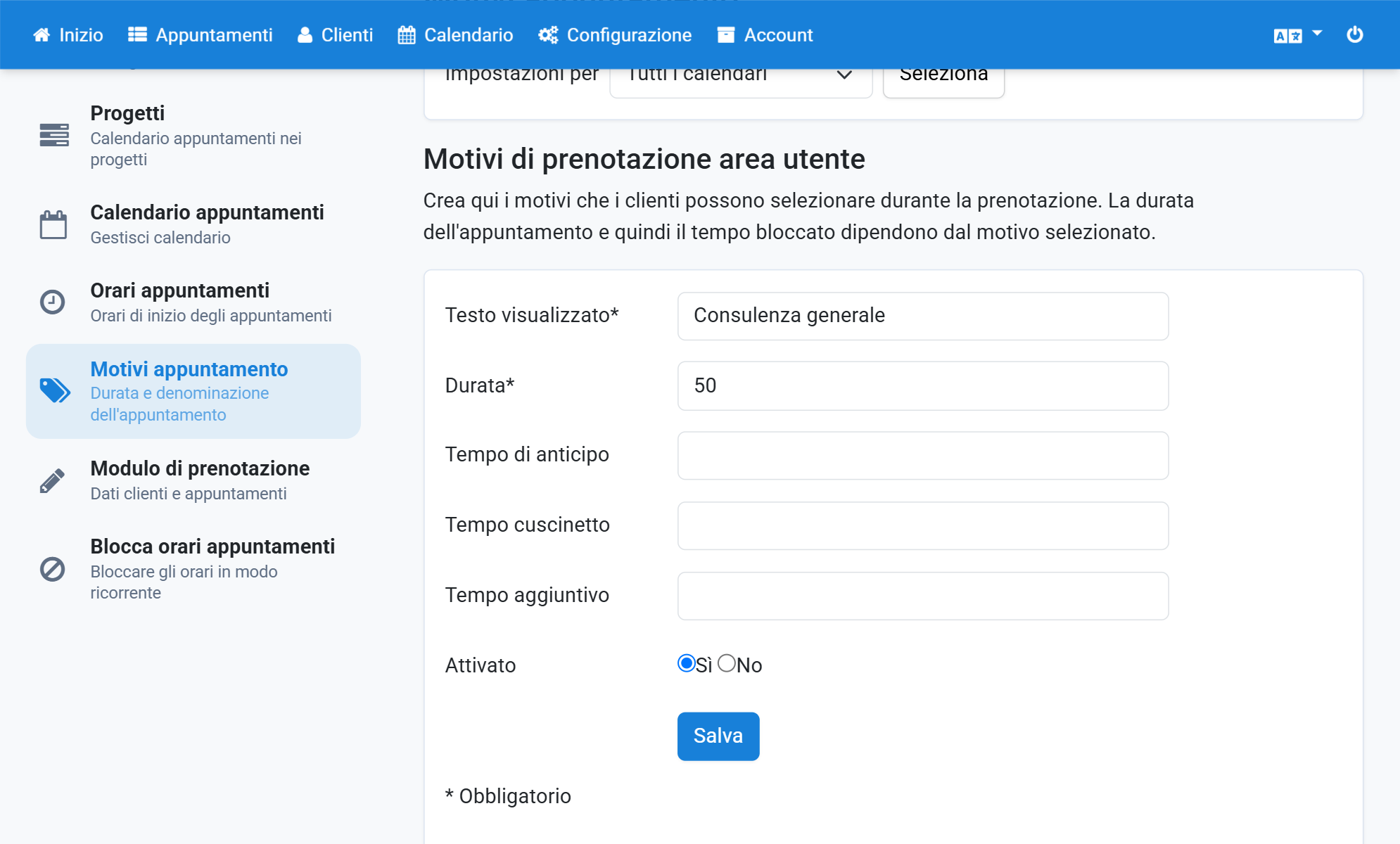Image resolution: width=1400 pixels, height=844 pixels.
Task: Click the list icon beside Appuntamenti
Action: [137, 35]
